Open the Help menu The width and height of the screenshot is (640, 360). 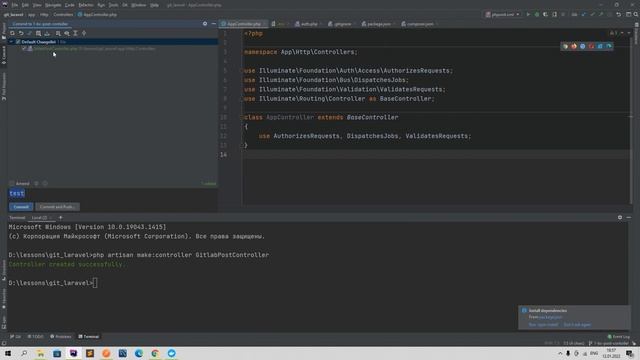tap(154, 5)
